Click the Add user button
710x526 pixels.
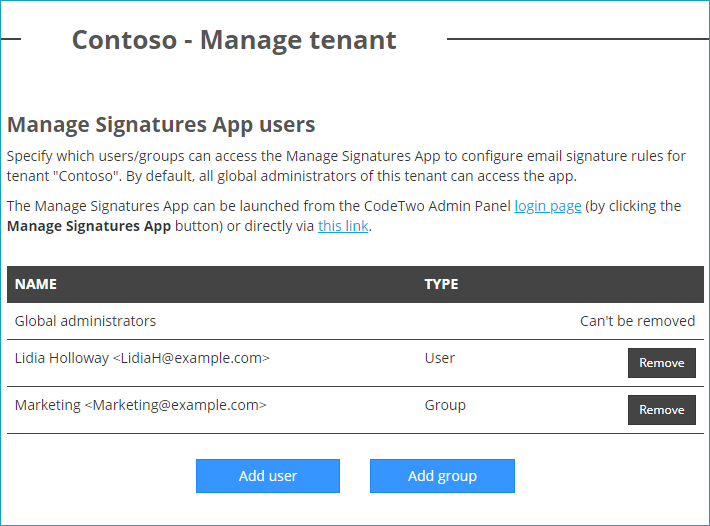268,476
